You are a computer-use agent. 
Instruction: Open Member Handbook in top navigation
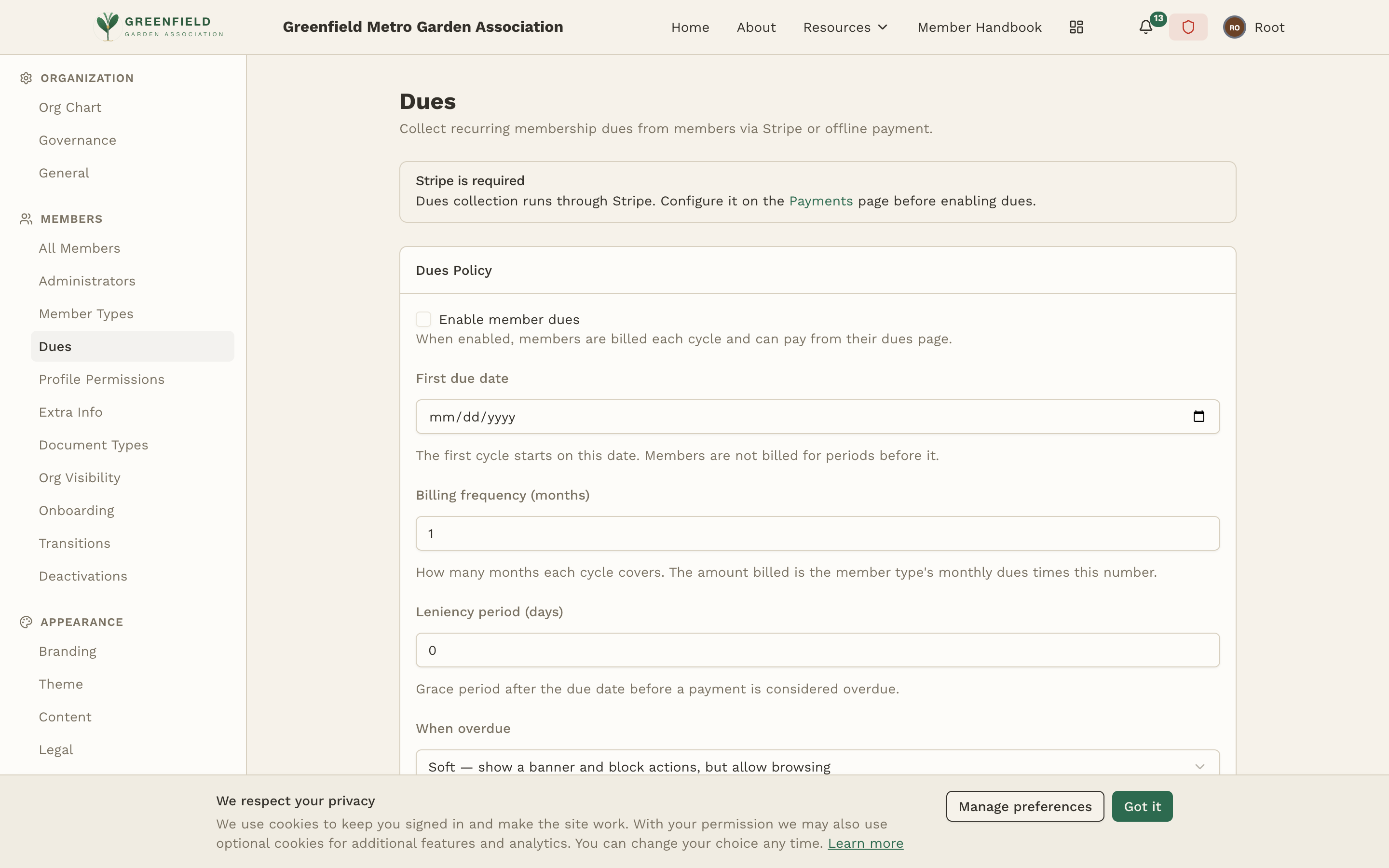(979, 27)
